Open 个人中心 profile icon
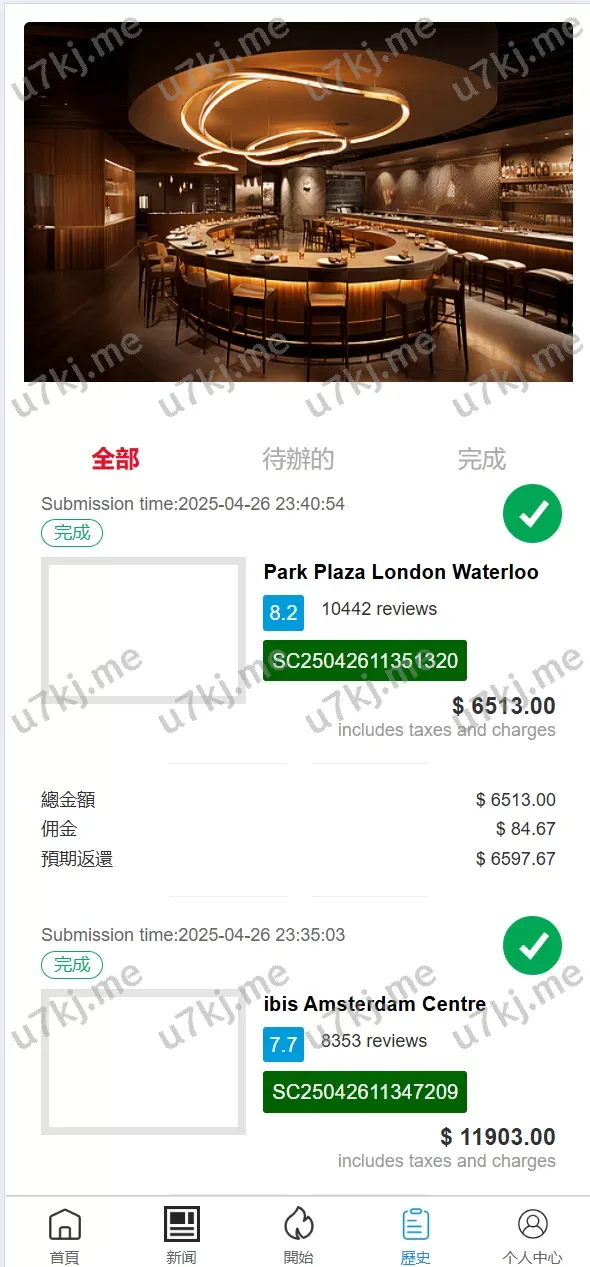 click(533, 1225)
